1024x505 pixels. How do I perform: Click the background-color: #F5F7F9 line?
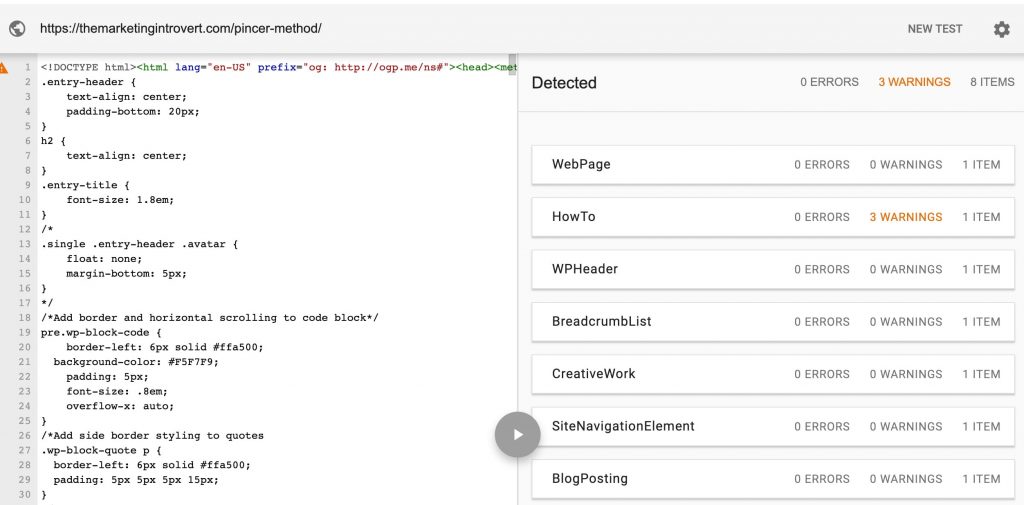136,361
